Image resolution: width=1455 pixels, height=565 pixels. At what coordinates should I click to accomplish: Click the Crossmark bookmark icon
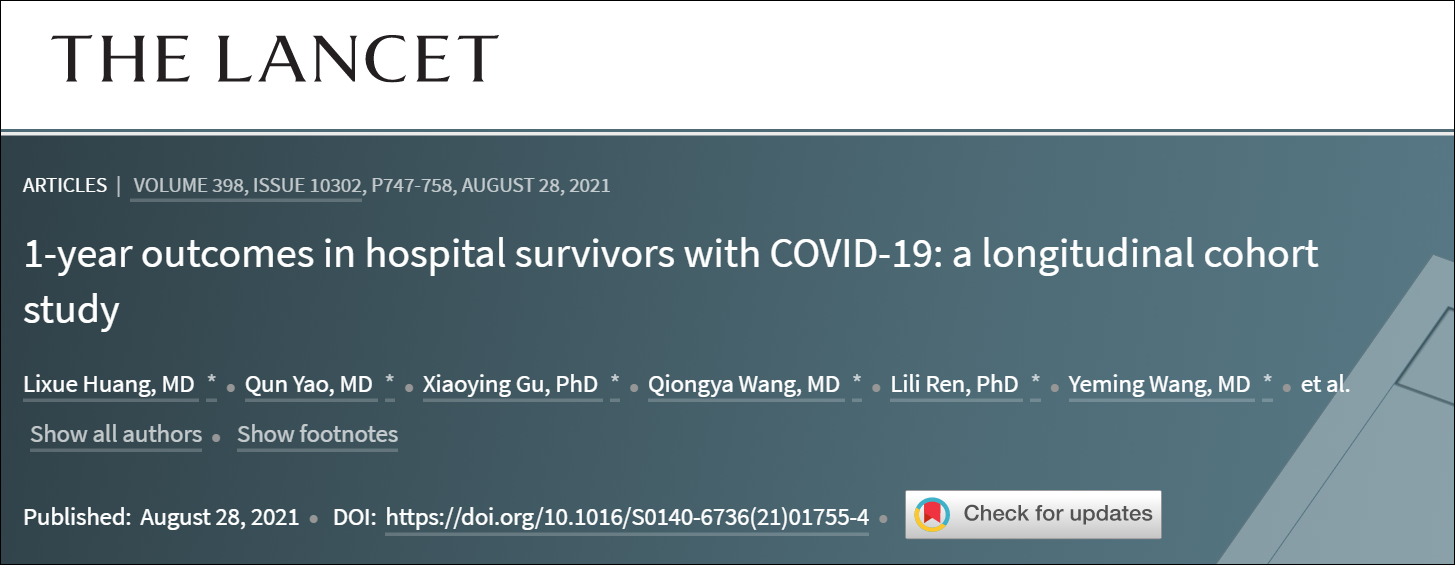(932, 515)
